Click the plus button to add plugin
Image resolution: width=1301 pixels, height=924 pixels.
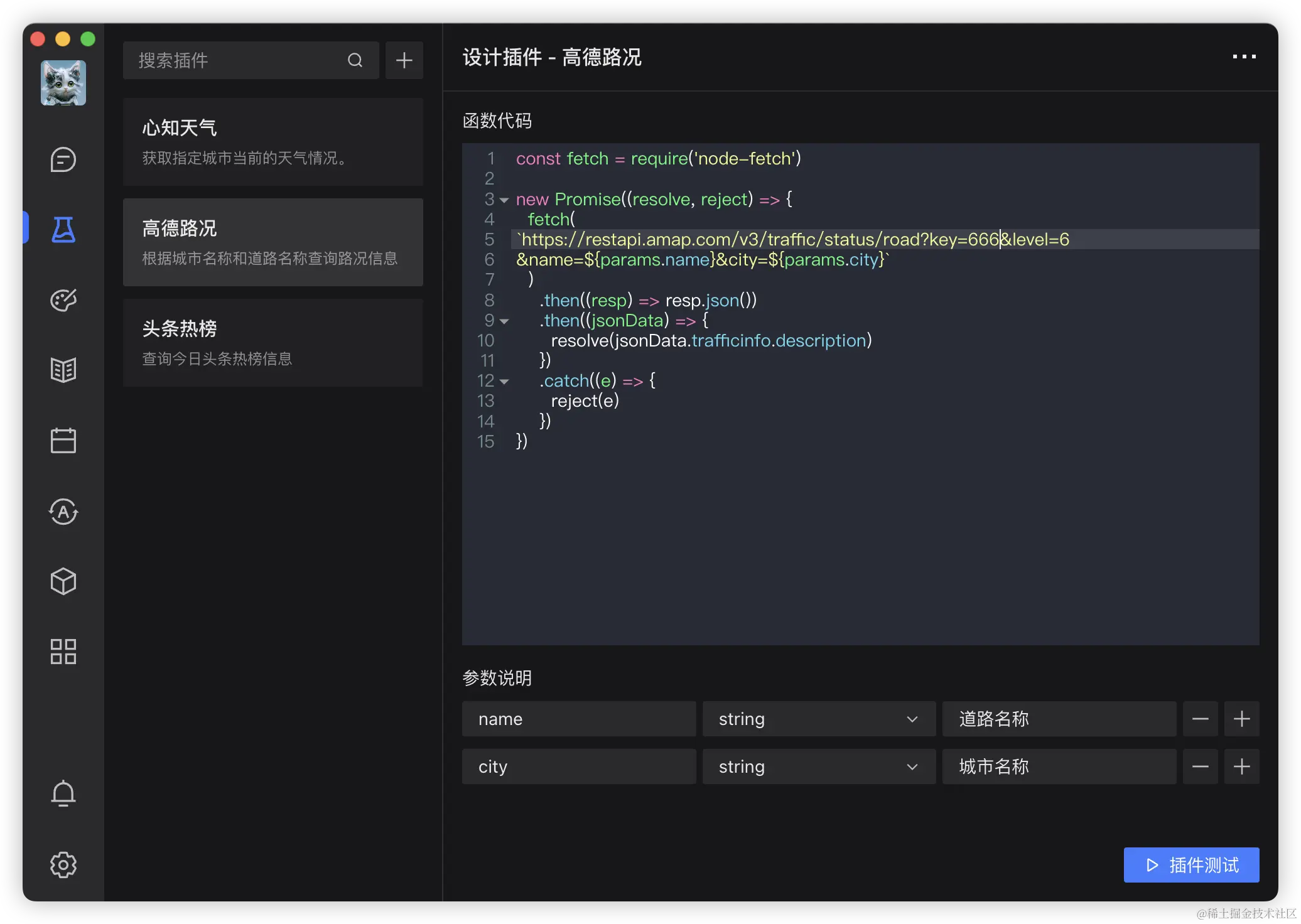point(404,60)
